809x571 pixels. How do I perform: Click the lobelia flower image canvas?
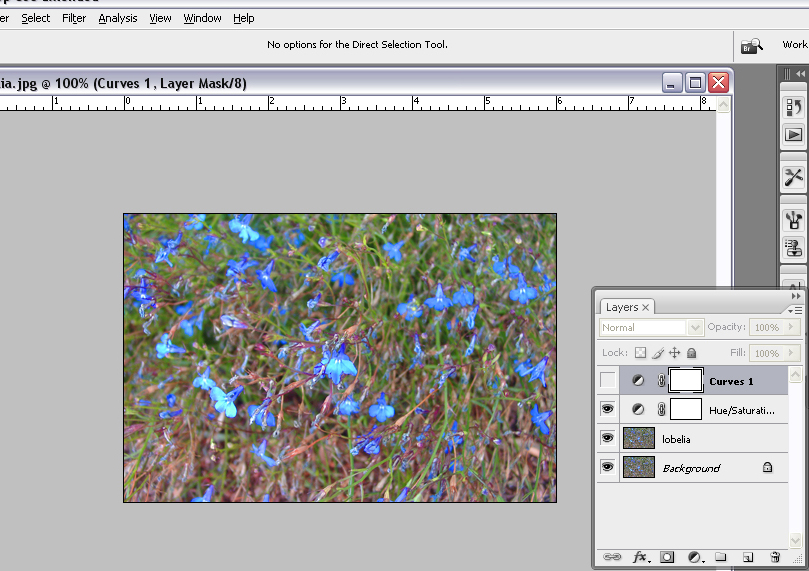340,358
